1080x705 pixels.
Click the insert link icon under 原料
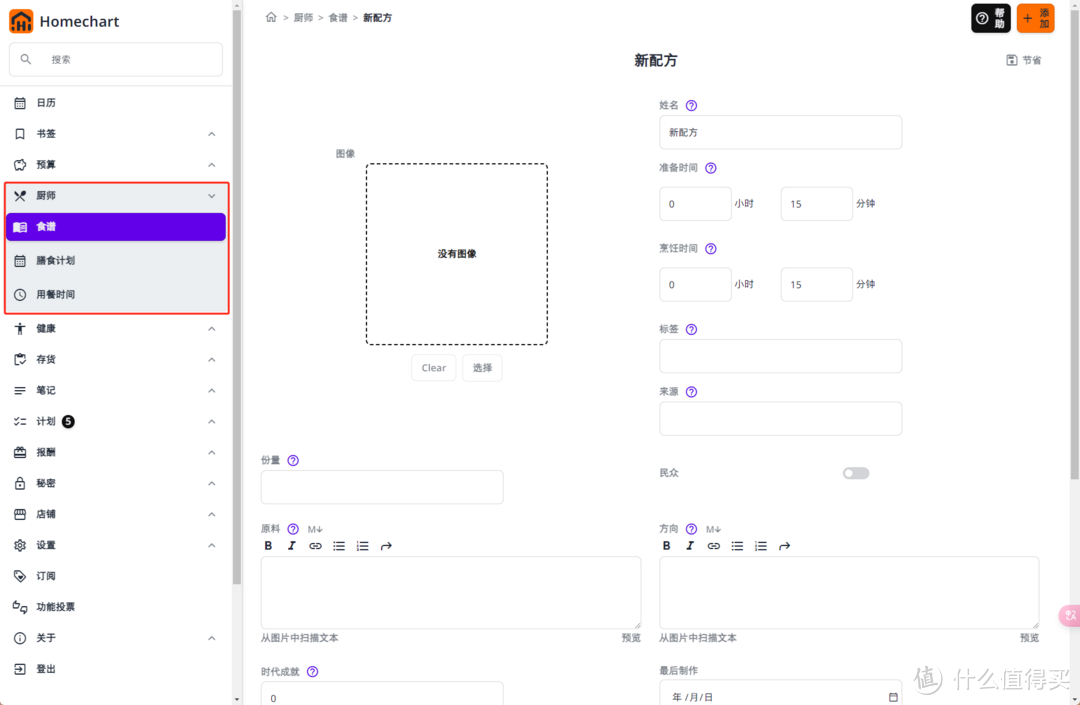pos(315,545)
